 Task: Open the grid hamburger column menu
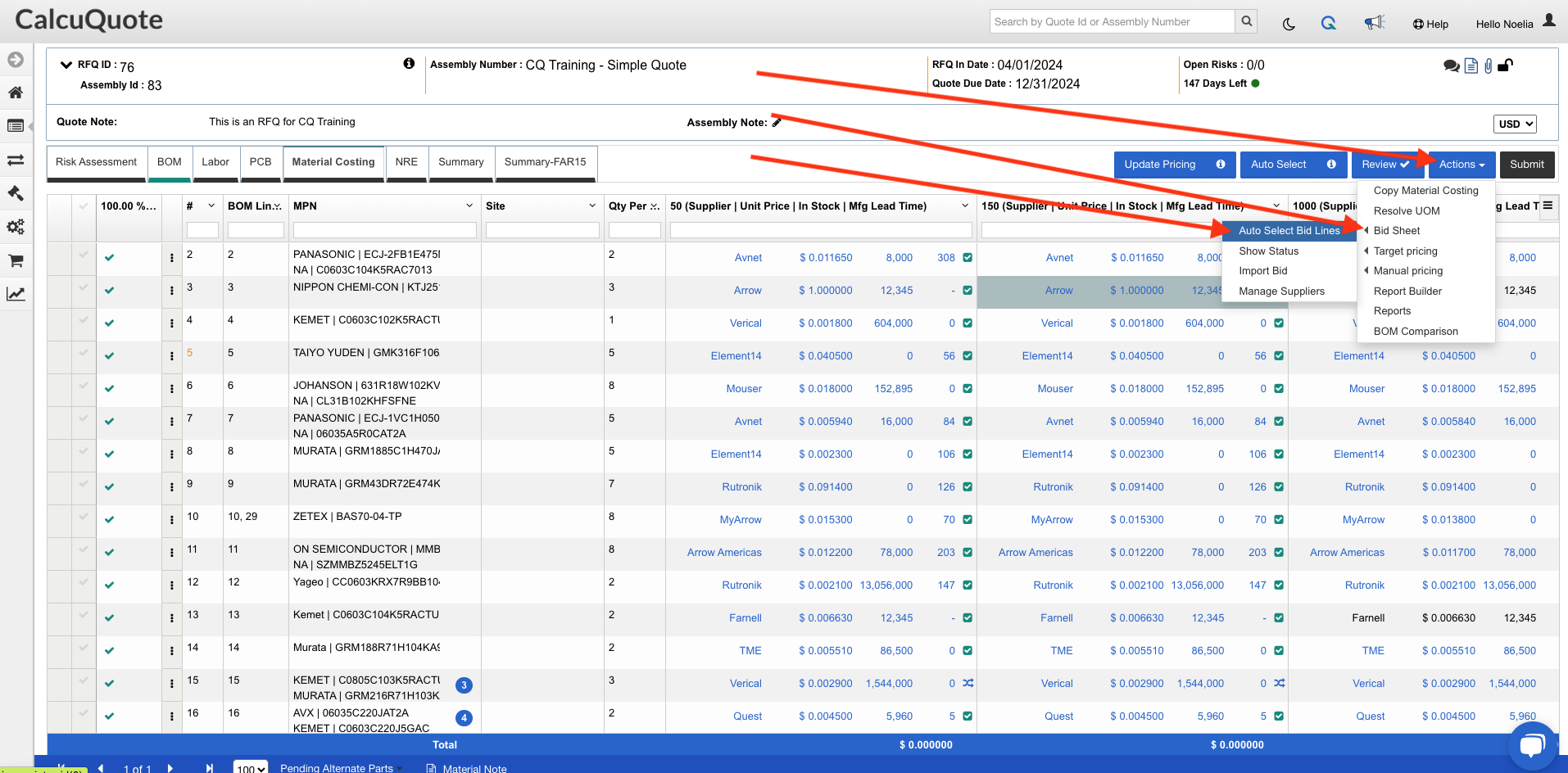(x=1548, y=206)
